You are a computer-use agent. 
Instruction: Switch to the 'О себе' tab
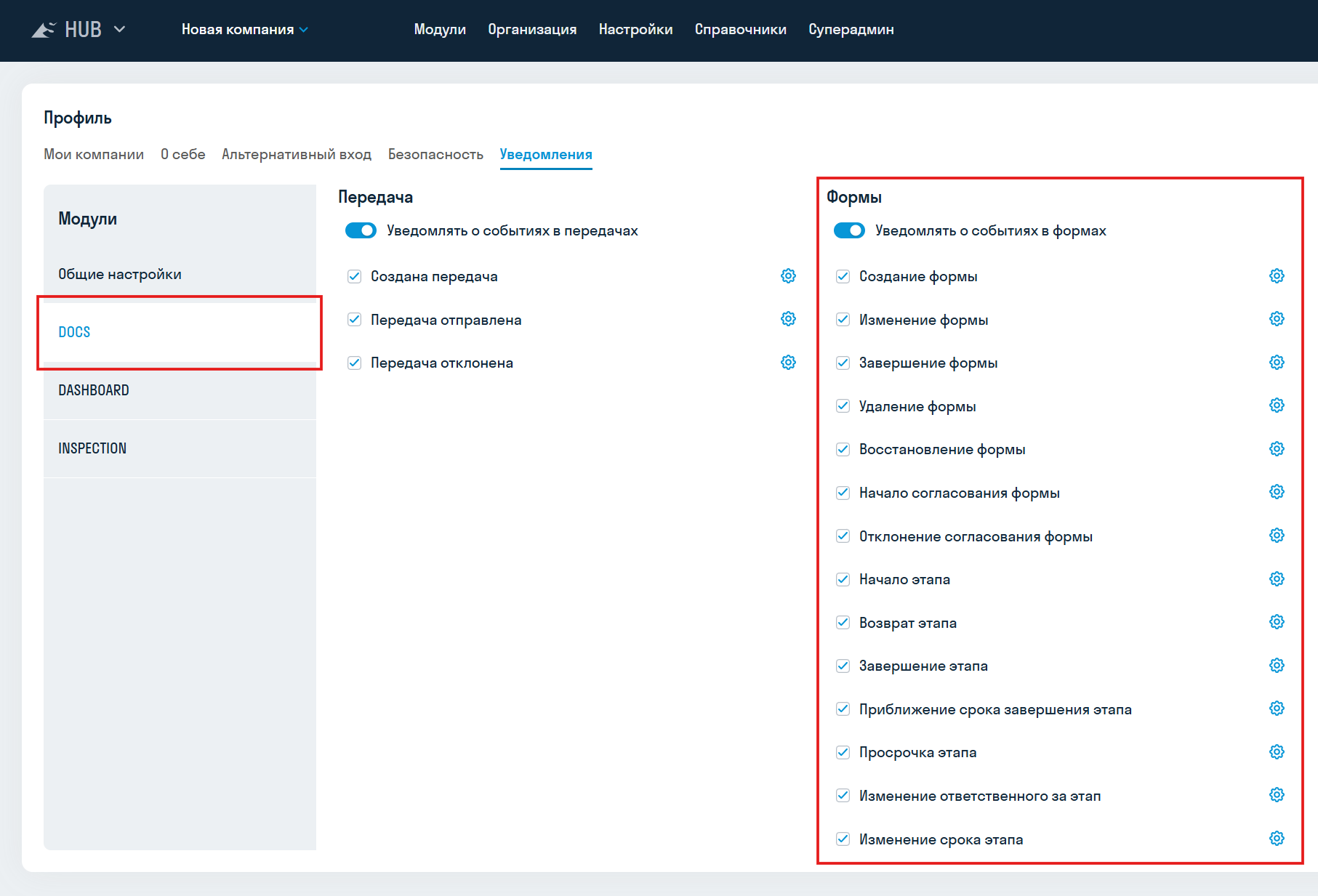pos(183,154)
